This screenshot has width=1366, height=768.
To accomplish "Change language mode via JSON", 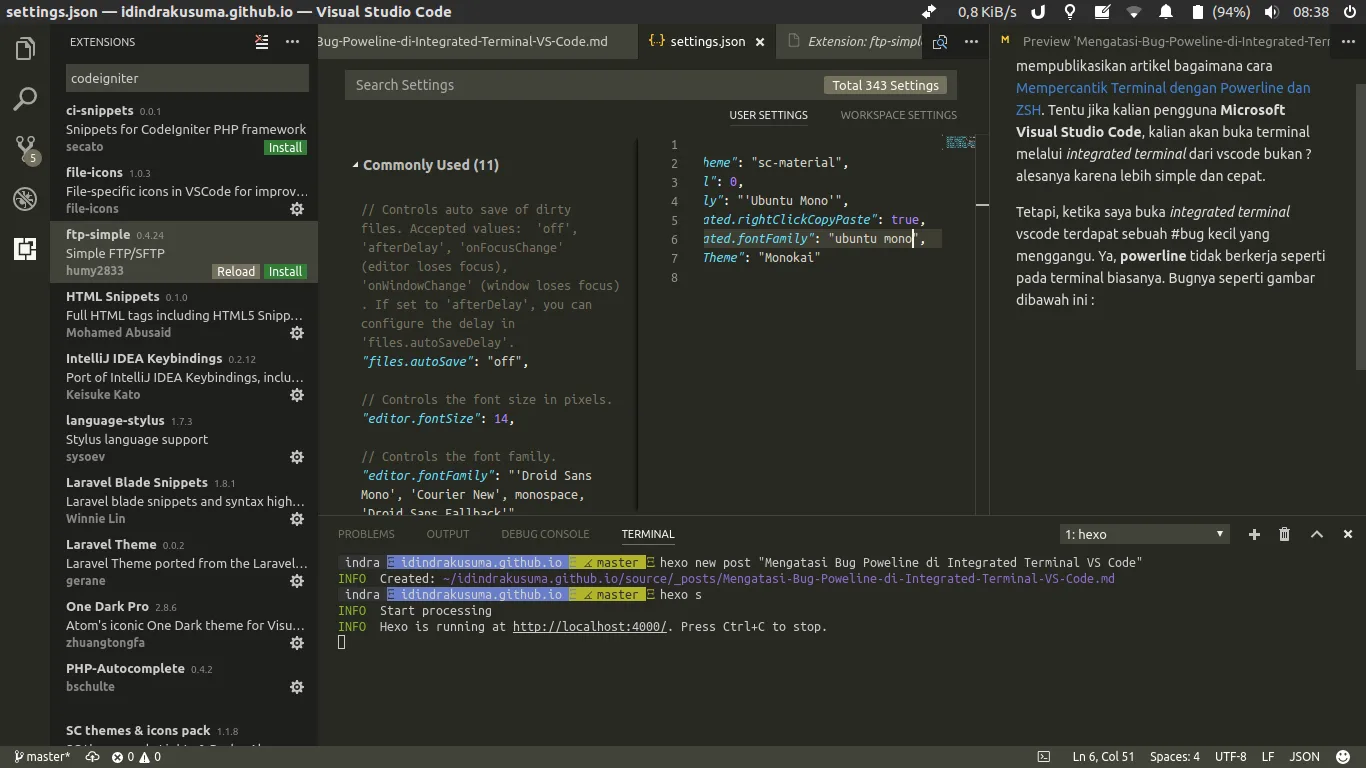I will 1304,757.
